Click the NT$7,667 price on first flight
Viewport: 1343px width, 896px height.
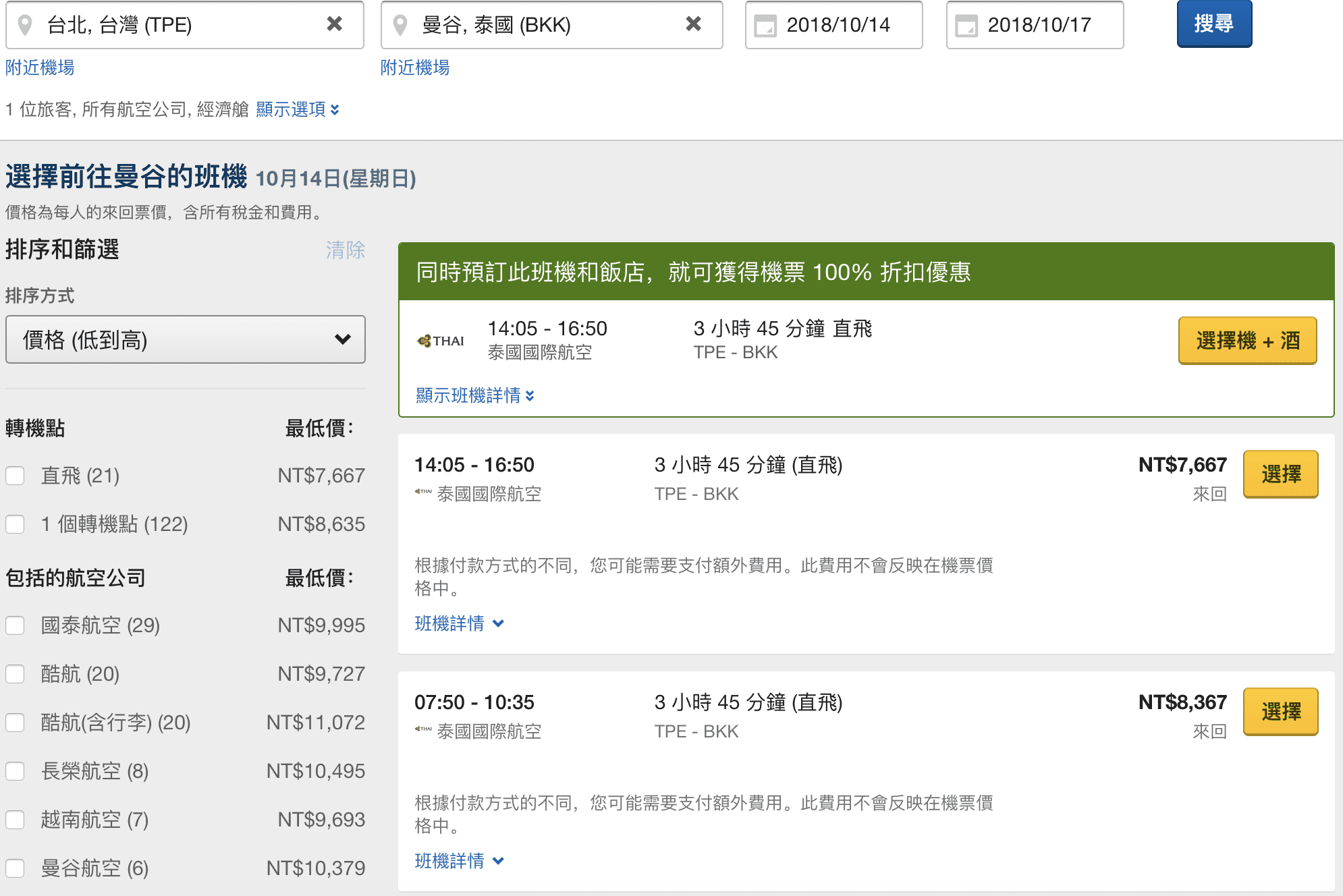[1182, 465]
